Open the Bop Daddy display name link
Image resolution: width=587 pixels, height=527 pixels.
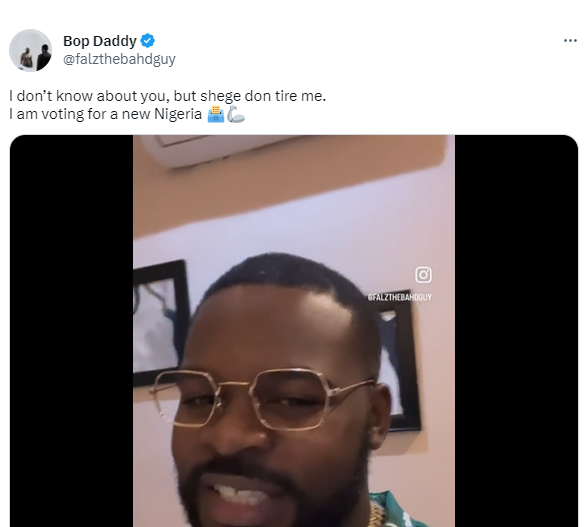tap(100, 41)
